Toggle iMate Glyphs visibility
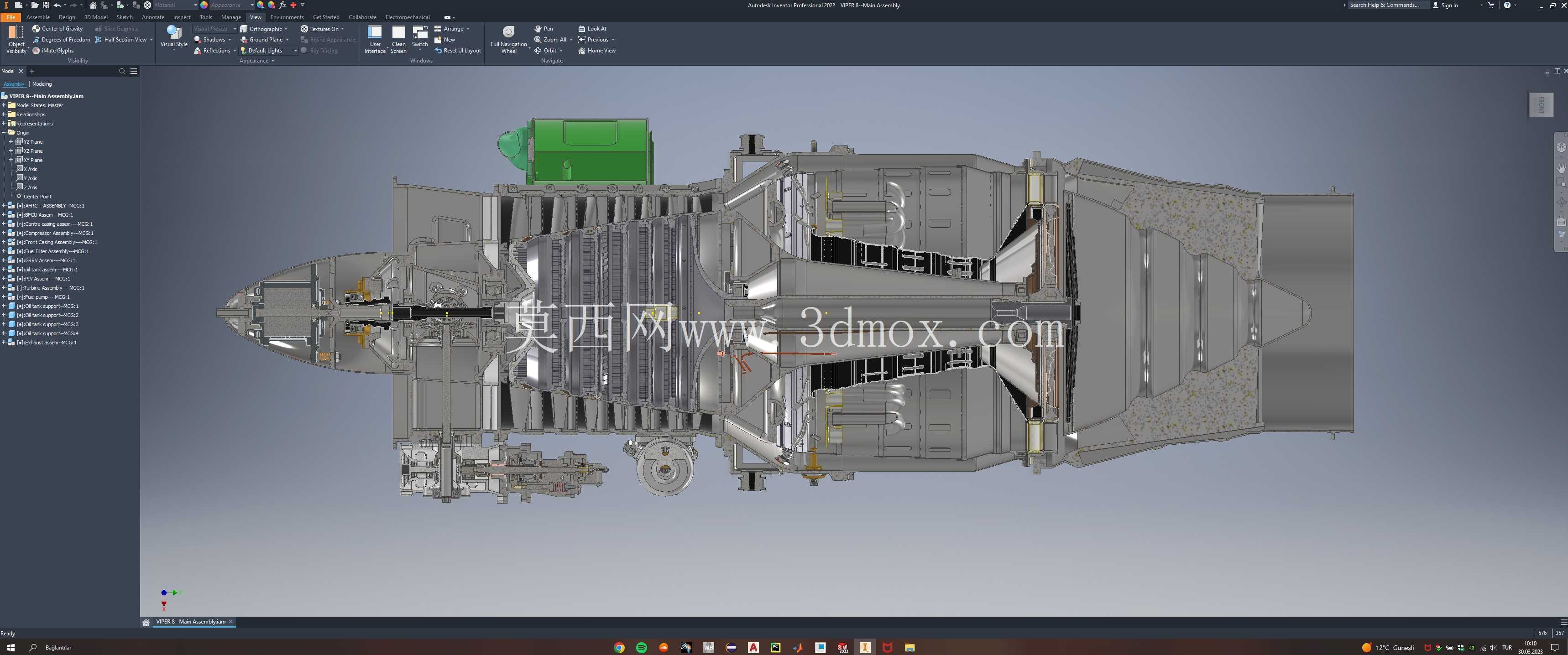Image resolution: width=1568 pixels, height=655 pixels. point(53,51)
